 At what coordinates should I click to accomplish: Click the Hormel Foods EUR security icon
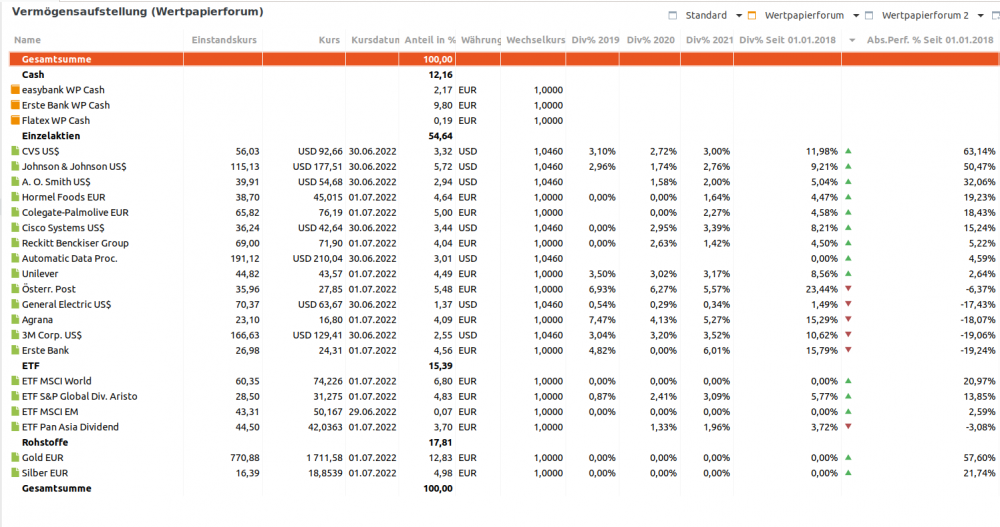click(15, 197)
